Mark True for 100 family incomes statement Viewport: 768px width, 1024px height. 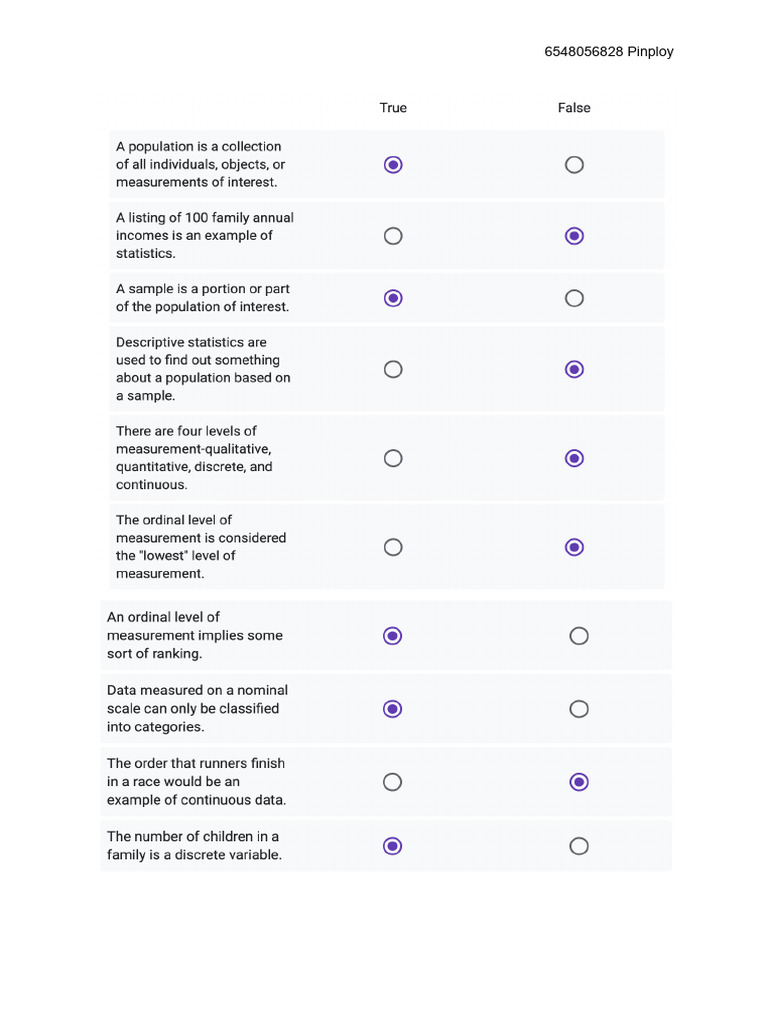pyautogui.click(x=393, y=236)
